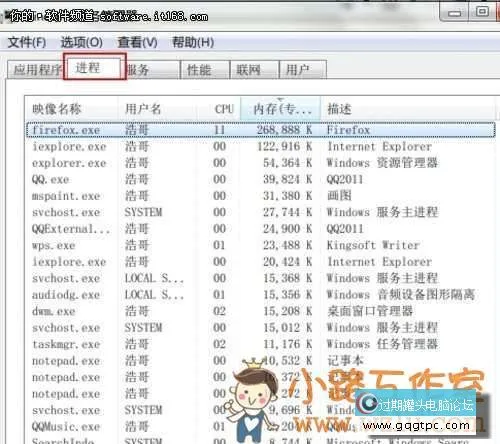Sort processes by the CPU column header
Viewport: 500px width, 444px height.
[x=218, y=109]
